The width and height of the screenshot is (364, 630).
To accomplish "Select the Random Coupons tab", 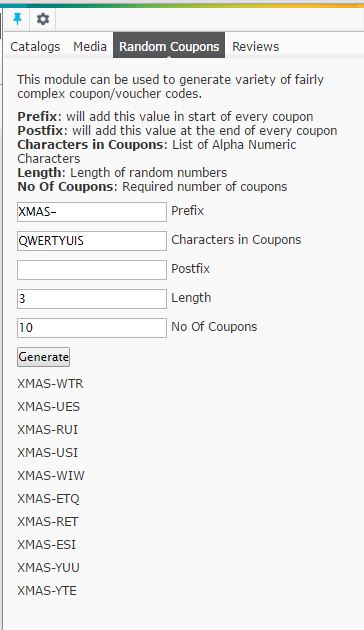I will tap(169, 45).
